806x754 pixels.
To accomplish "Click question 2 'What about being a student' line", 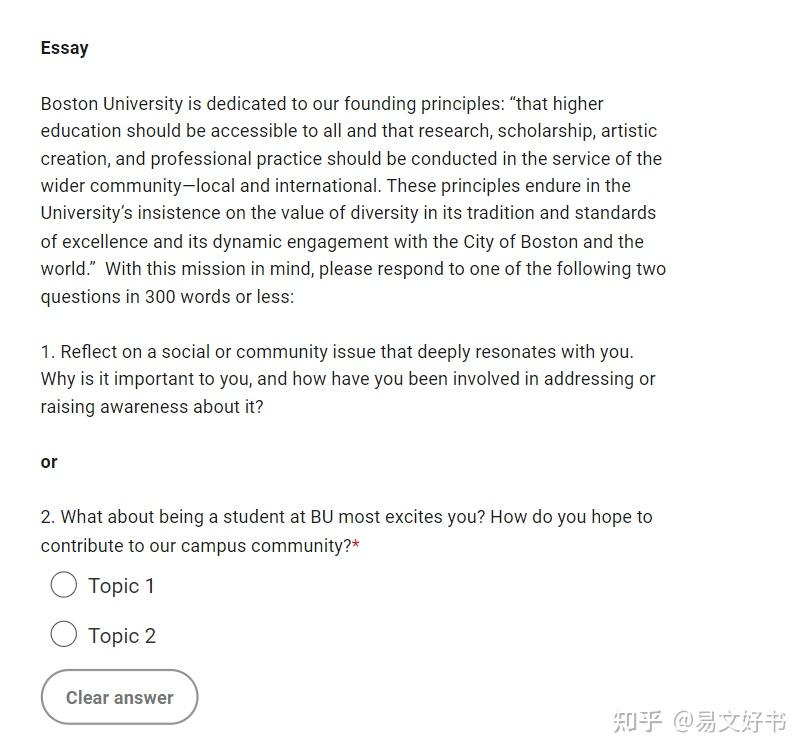I will 346,517.
